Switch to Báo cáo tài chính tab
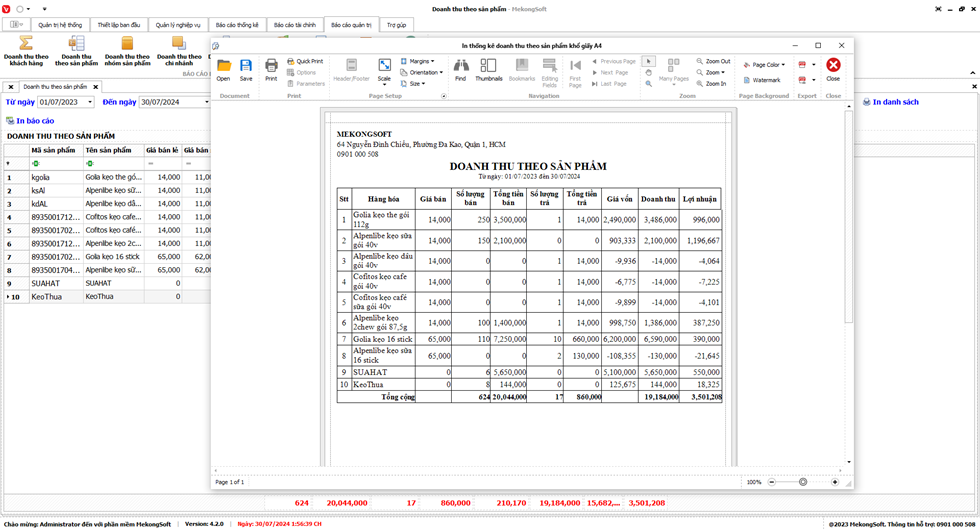Image resolution: width=980 pixels, height=530 pixels. point(294,24)
